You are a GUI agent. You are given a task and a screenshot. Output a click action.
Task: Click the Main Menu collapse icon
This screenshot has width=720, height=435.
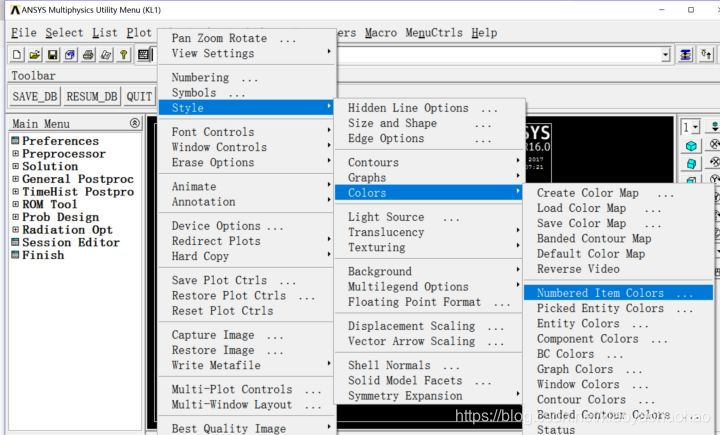click(135, 123)
